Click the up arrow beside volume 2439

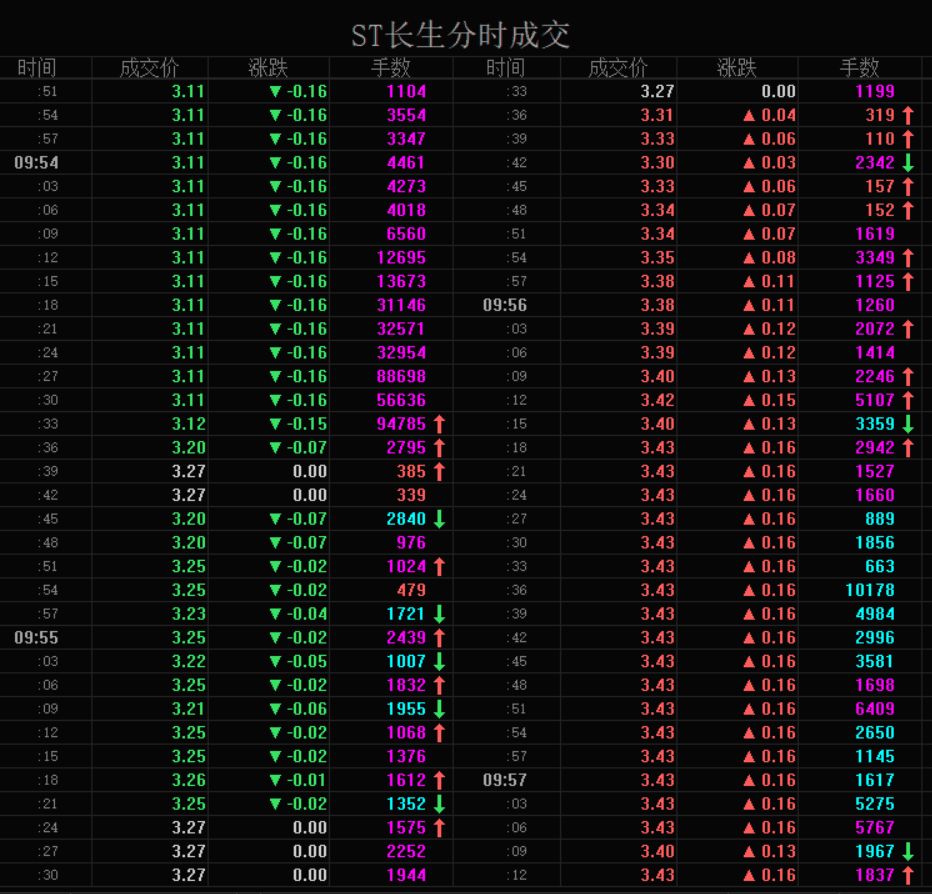point(439,637)
